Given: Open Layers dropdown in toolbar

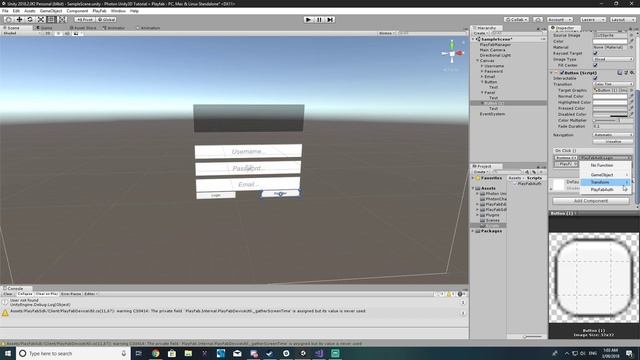Looking at the screenshot, I should (x=592, y=19).
